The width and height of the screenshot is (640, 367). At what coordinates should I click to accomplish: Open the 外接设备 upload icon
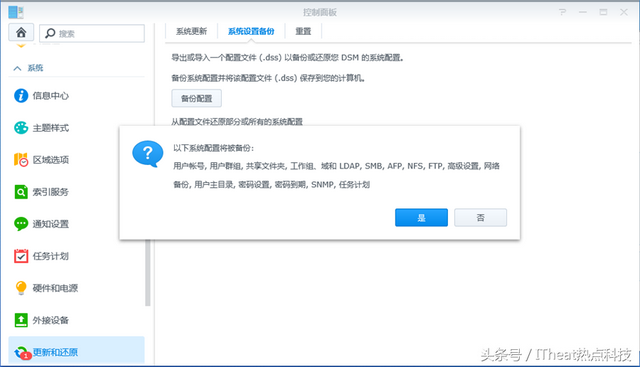pyautogui.click(x=21, y=320)
